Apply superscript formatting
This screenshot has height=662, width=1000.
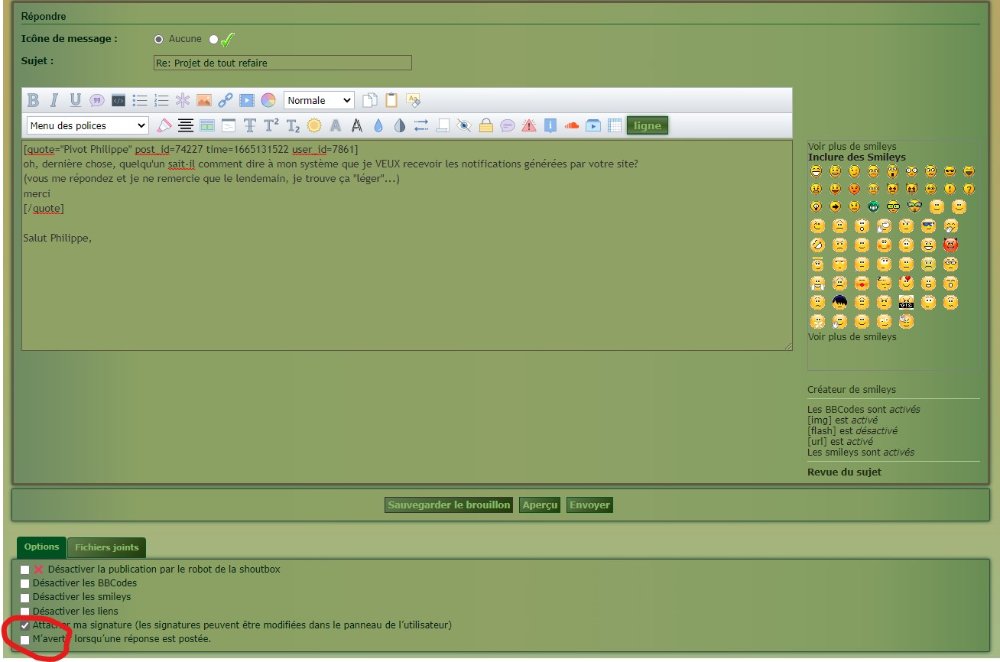tap(271, 126)
